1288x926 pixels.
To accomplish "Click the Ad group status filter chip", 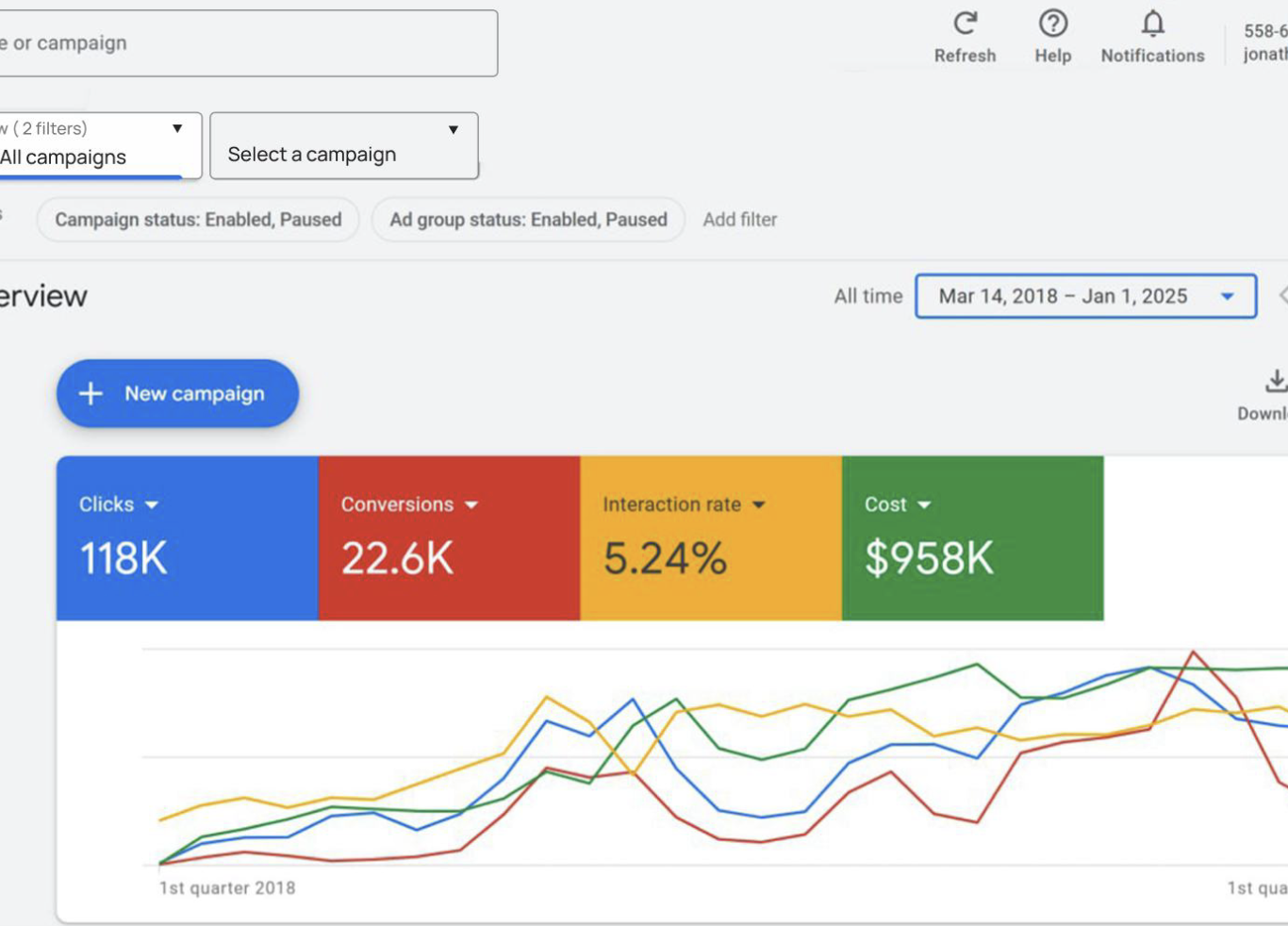I will (528, 220).
